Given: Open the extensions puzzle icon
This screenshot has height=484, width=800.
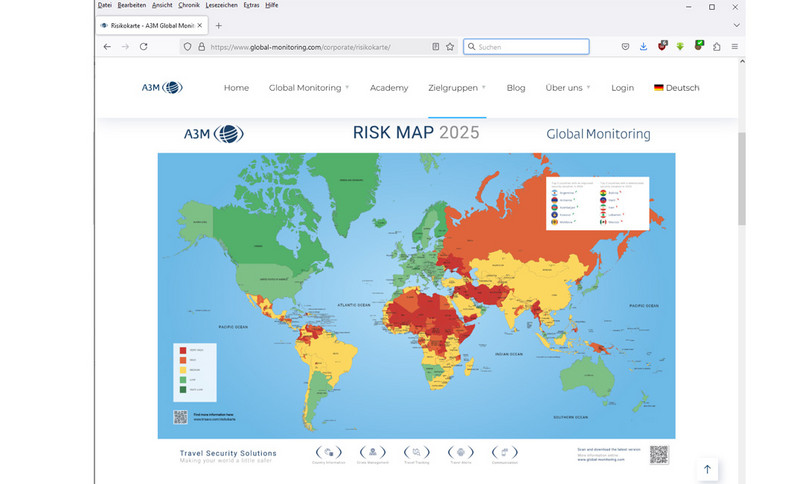Looking at the screenshot, I should coord(716,47).
